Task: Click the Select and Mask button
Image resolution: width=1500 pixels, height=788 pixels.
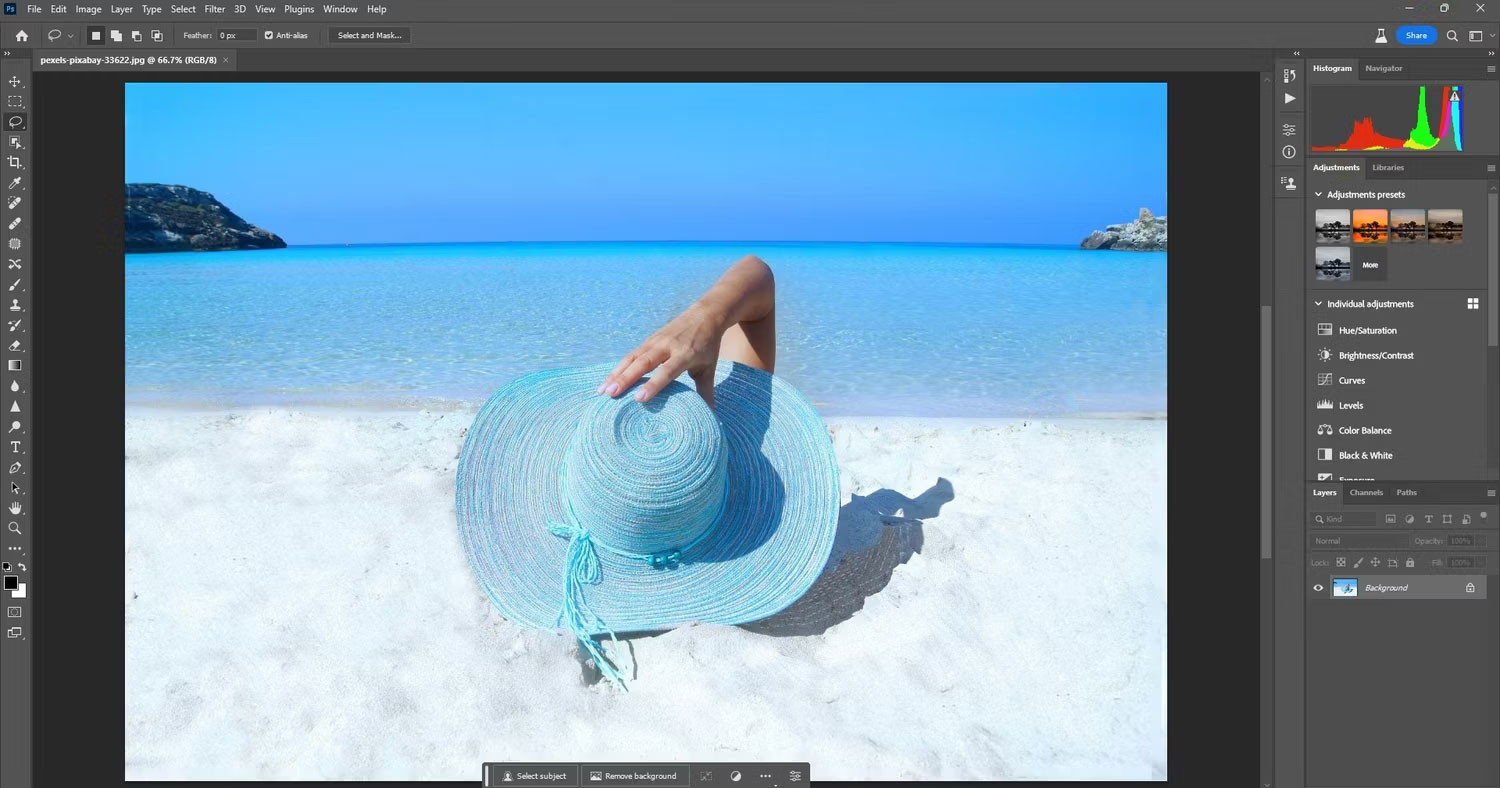Action: (x=369, y=36)
